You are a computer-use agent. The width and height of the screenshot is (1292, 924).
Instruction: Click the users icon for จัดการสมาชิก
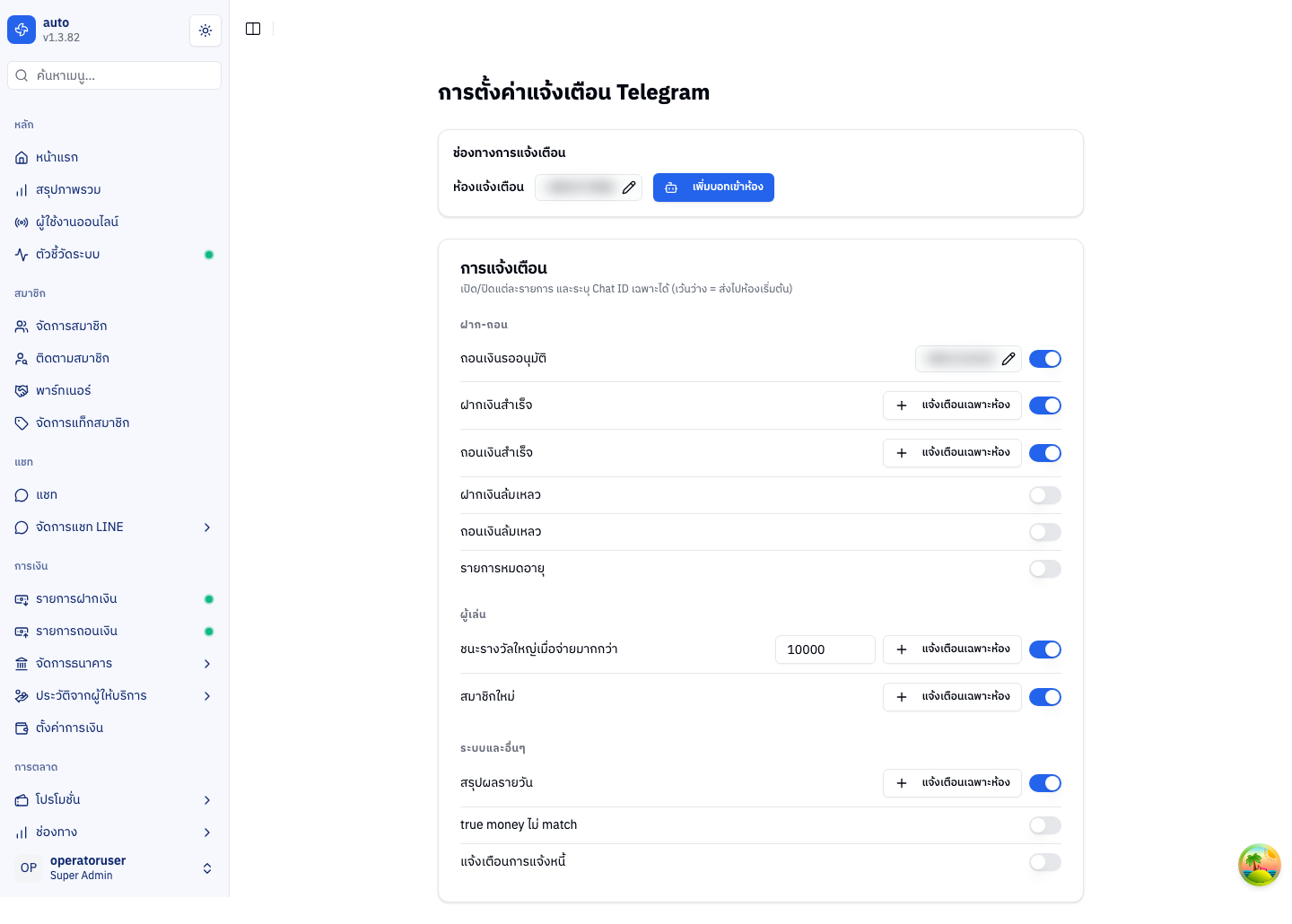tap(22, 327)
